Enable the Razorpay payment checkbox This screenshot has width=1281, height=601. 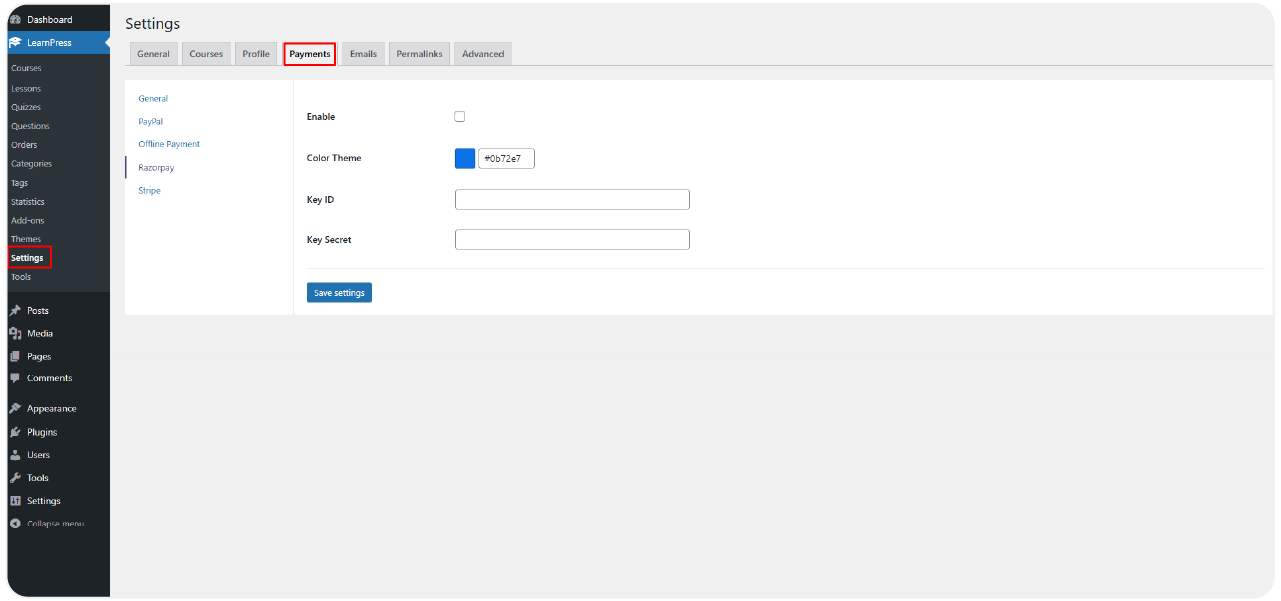460,117
